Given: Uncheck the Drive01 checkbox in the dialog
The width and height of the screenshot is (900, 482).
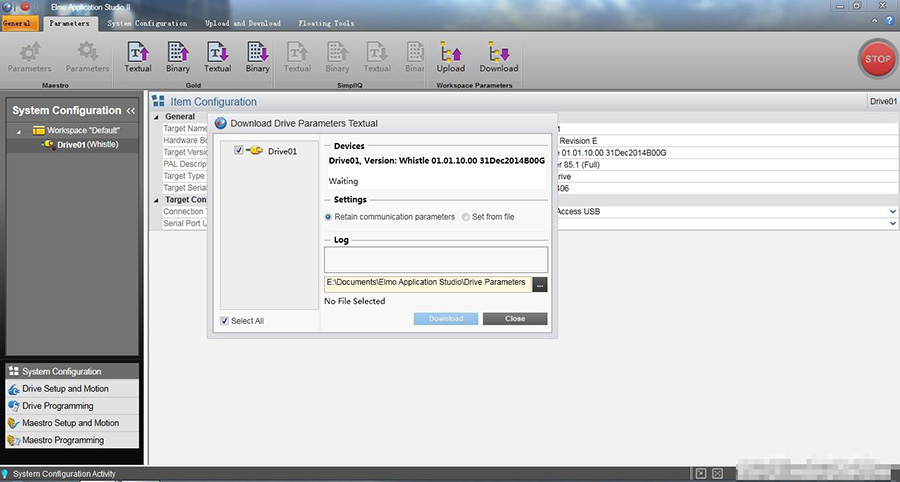Looking at the screenshot, I should tap(238, 151).
